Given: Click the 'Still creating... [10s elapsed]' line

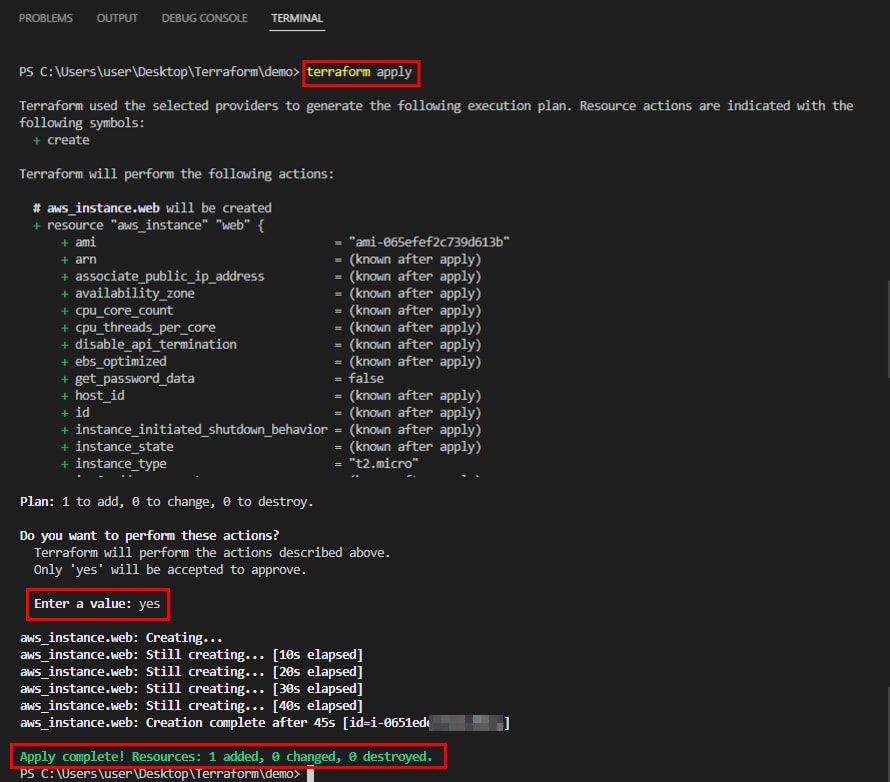Looking at the screenshot, I should point(191,654).
